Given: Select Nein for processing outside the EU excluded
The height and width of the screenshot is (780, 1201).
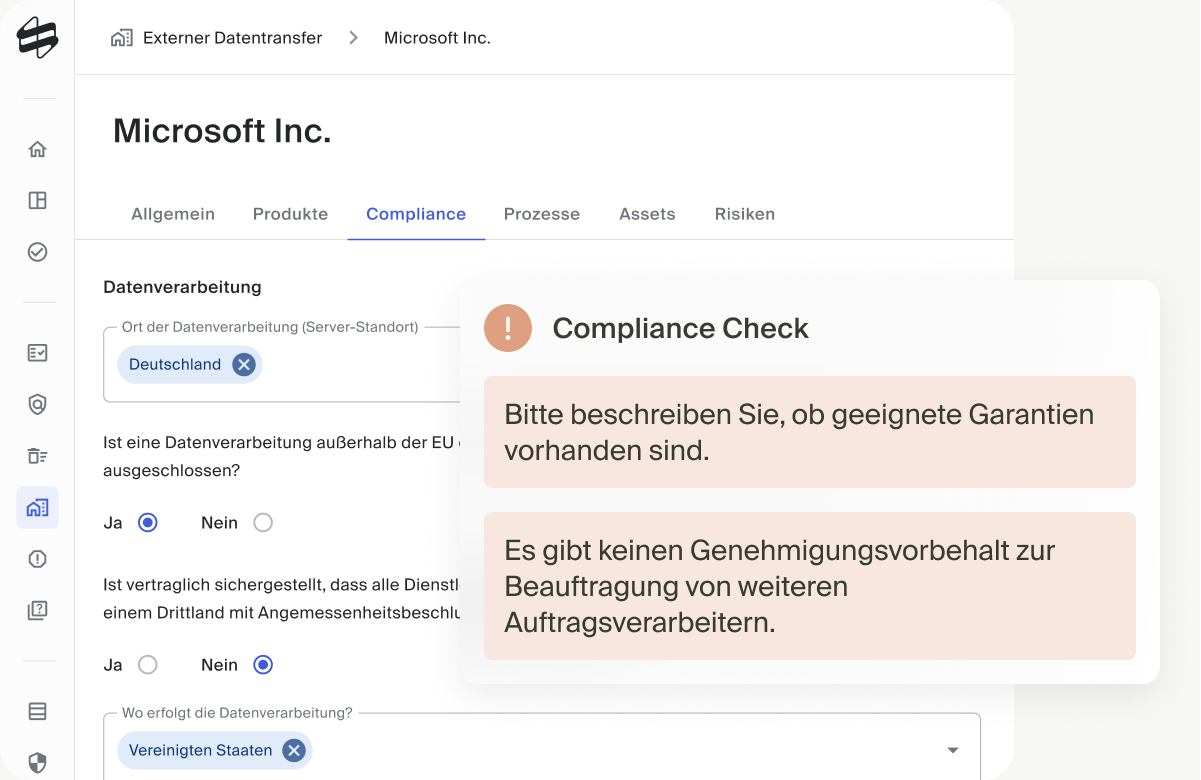Looking at the screenshot, I should [263, 522].
